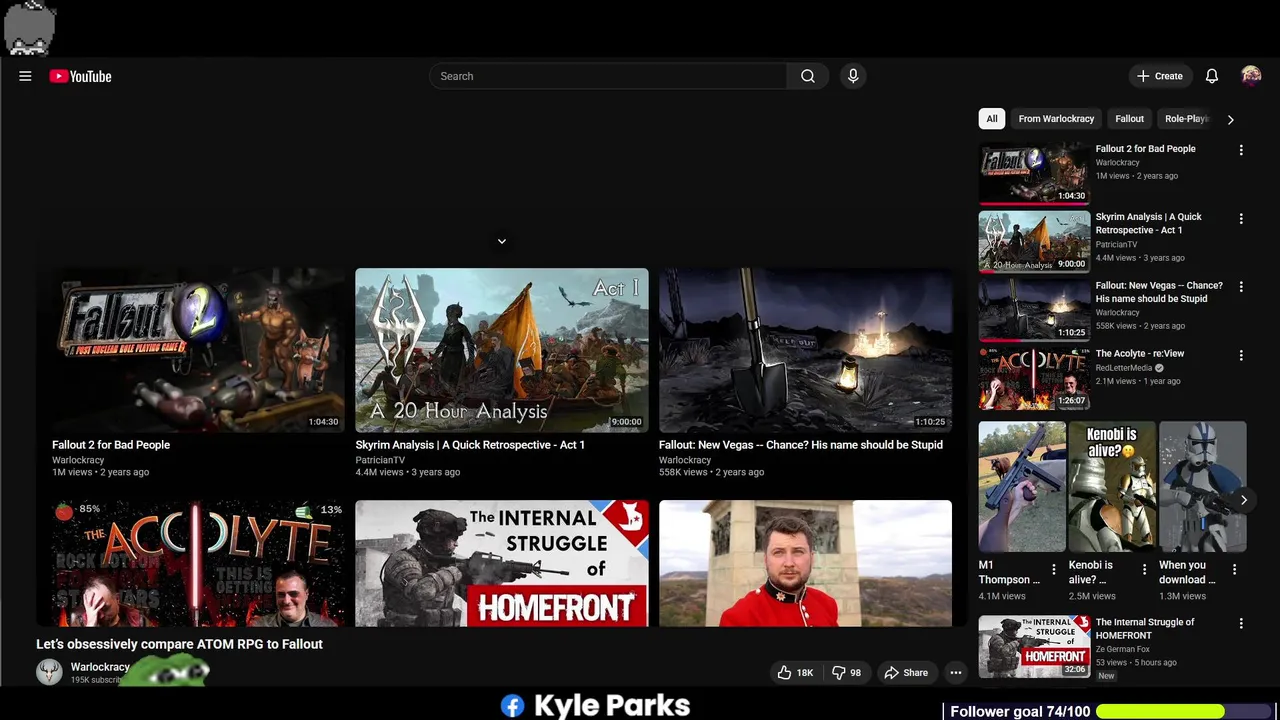Open more actions three-dot button

[956, 673]
